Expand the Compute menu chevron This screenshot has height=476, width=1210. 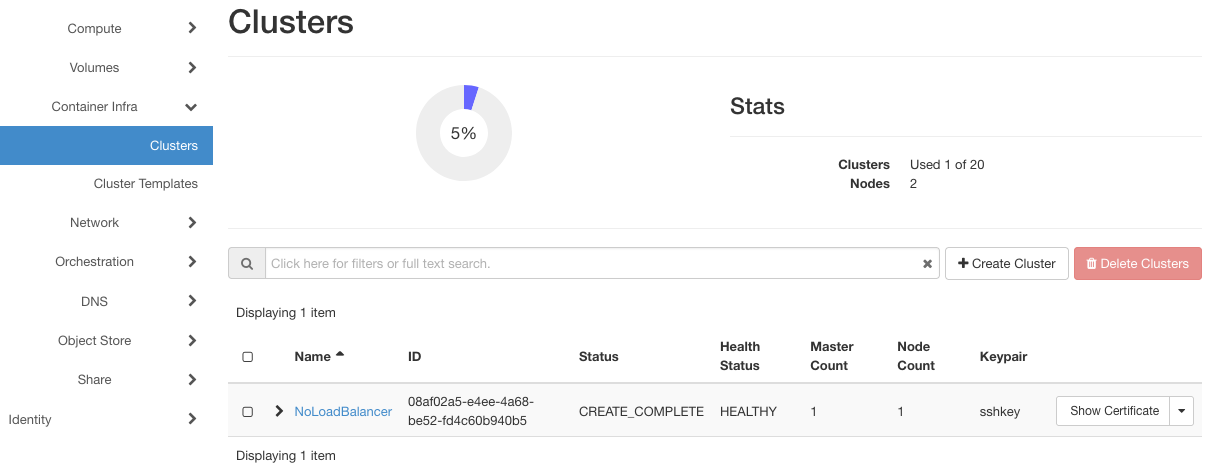click(192, 29)
